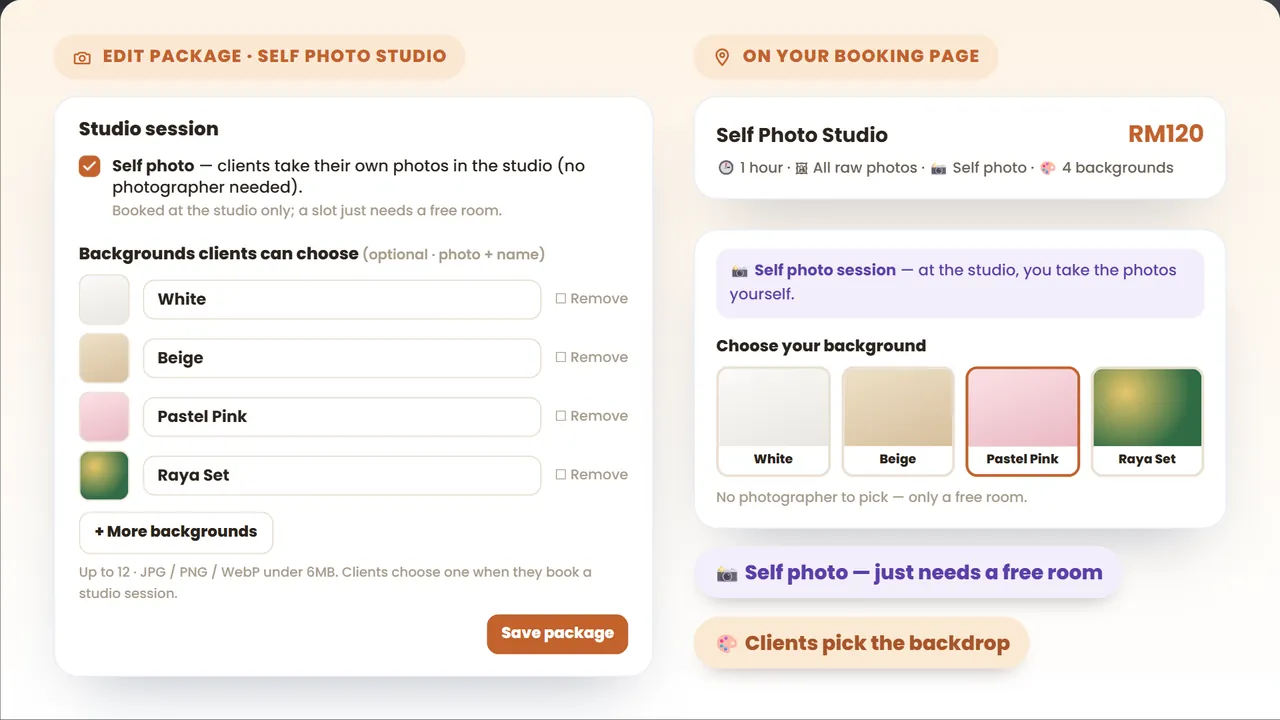The width and height of the screenshot is (1280, 720).
Task: Click the camera icon before Self photo in summary
Action: coord(939,168)
